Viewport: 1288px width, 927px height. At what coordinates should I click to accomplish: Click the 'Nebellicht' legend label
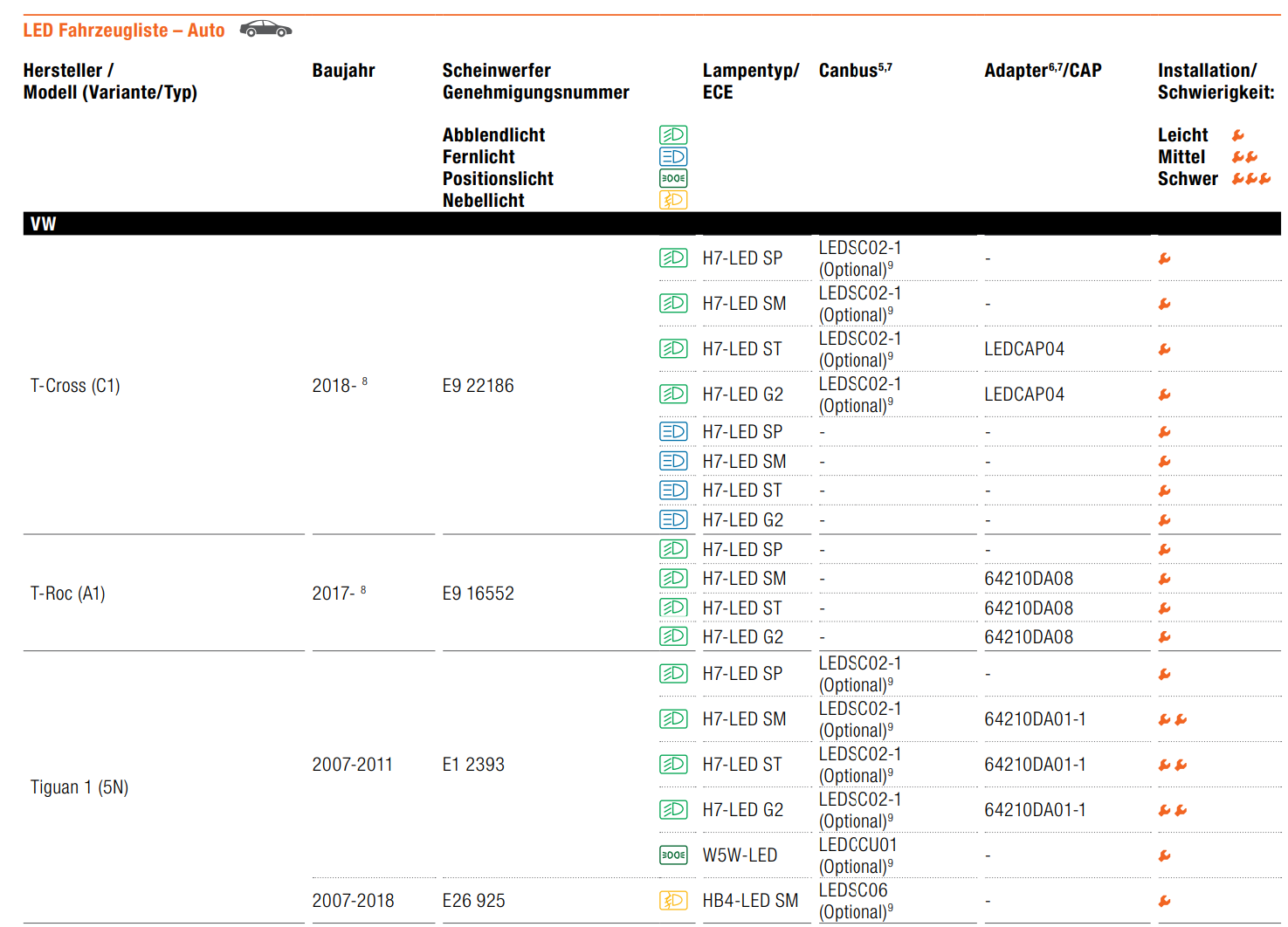[483, 201]
